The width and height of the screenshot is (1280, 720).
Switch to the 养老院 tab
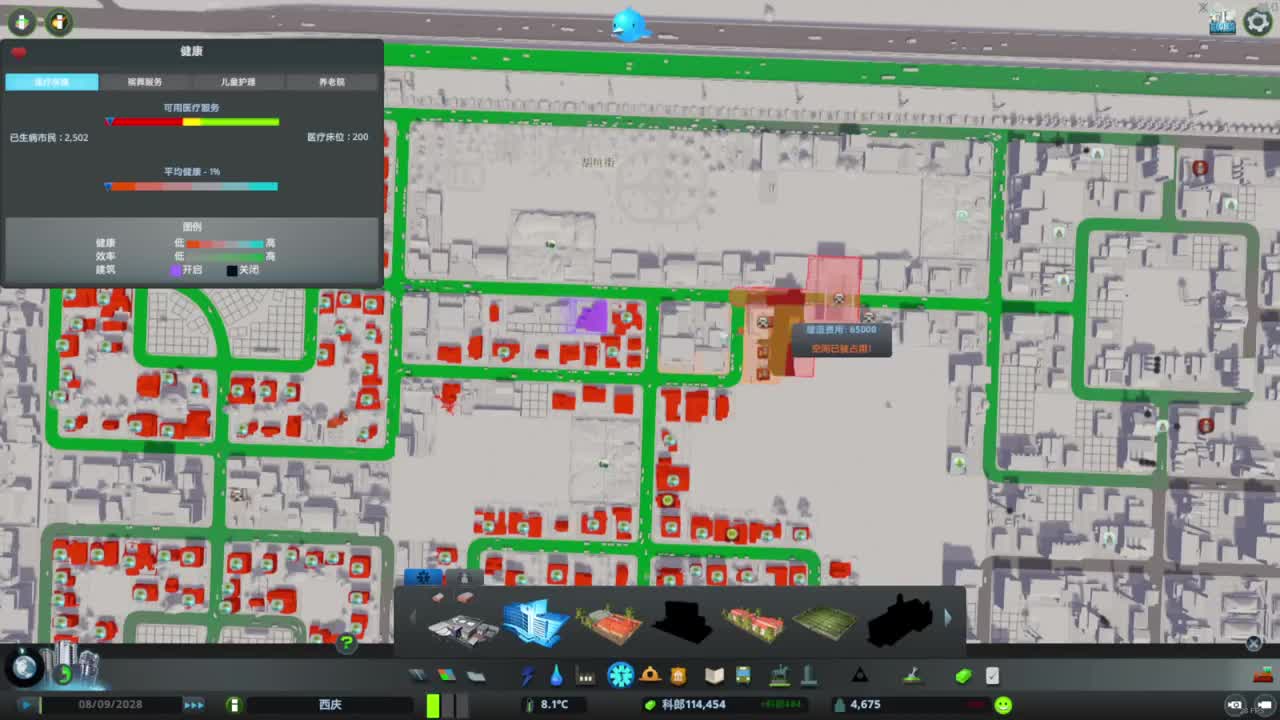[332, 82]
